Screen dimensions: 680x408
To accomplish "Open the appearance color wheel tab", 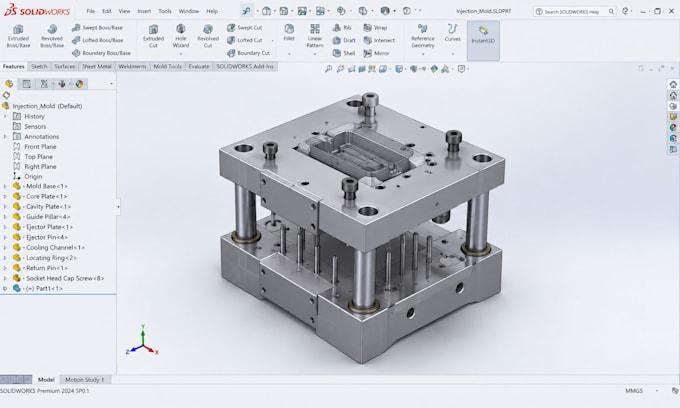I will [x=79, y=84].
